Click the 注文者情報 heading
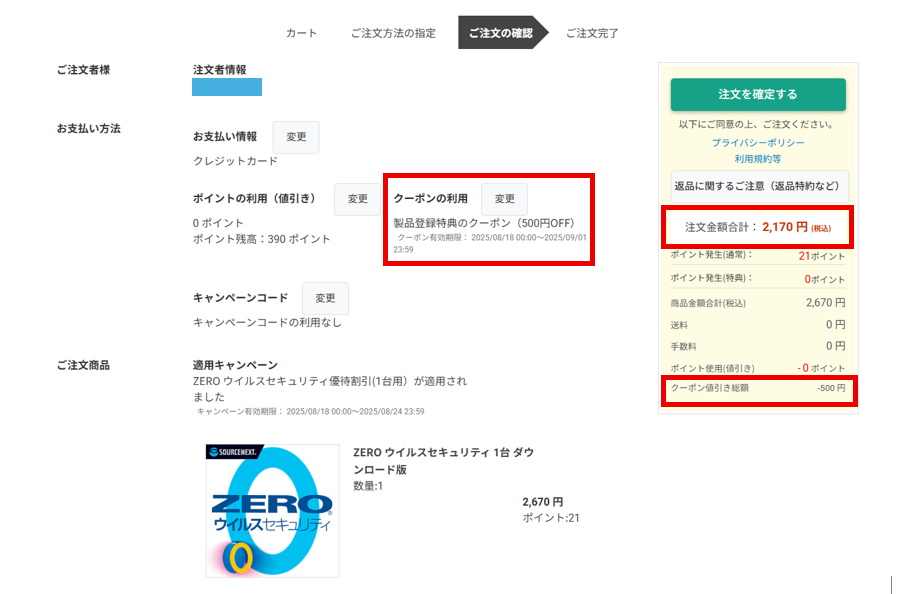Viewport: 906px width, 594px height. (x=220, y=70)
